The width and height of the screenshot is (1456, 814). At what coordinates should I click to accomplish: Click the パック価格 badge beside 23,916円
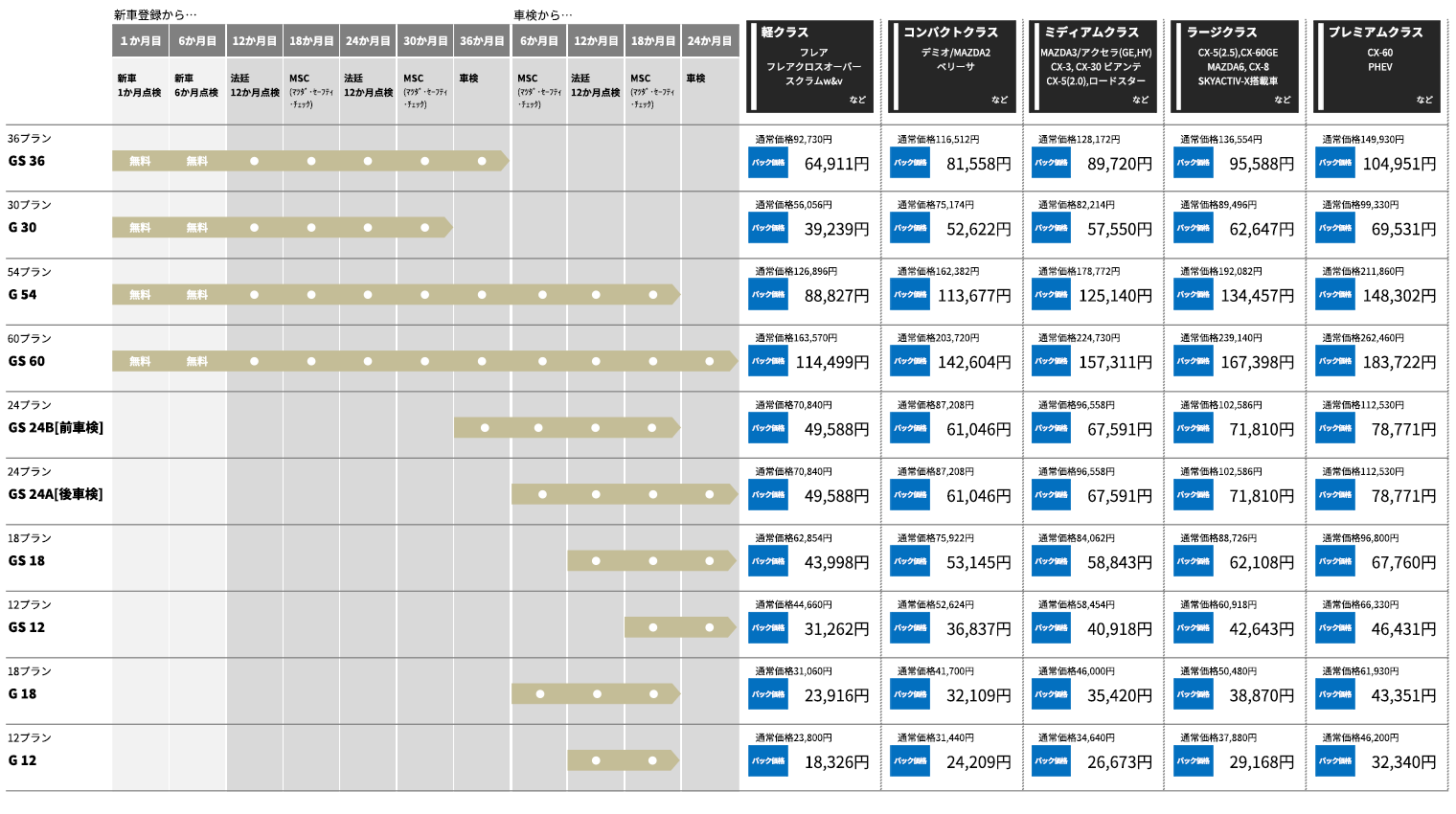(x=768, y=694)
